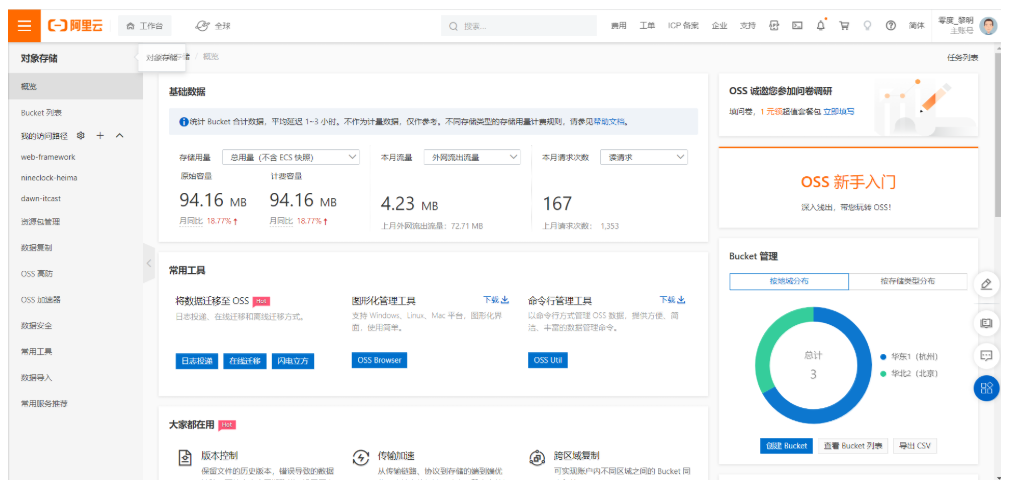Click the 版本控制 icon
Viewport: 1024px width, 497px height.
coord(185,457)
